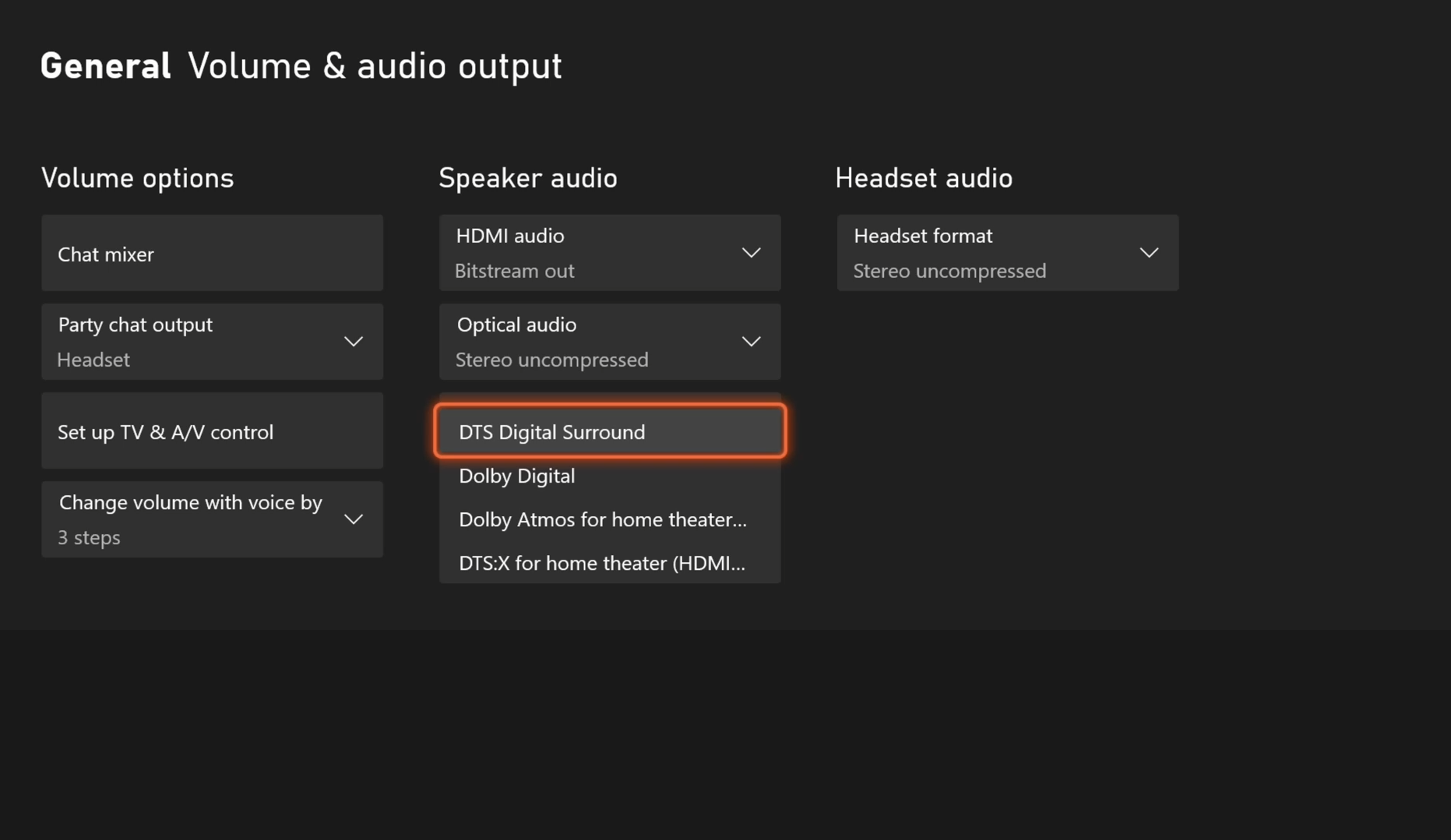
Task: Click the Bitstream out value text
Action: [514, 270]
